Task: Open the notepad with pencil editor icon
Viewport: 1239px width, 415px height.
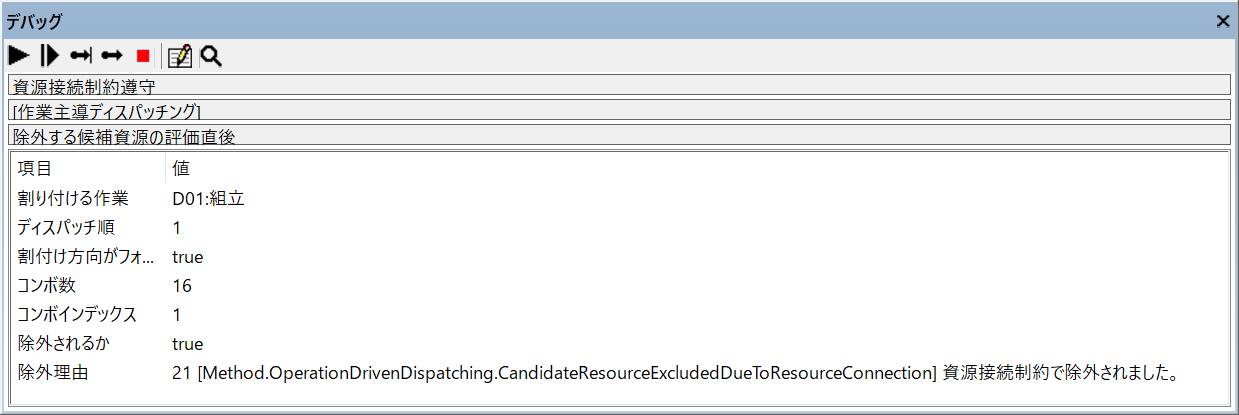Action: 180,56
